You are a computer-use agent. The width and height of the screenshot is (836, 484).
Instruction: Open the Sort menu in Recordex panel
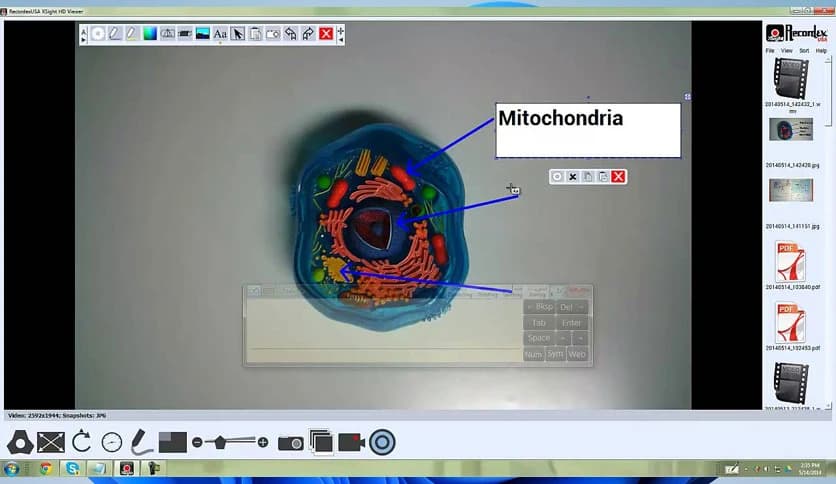pyautogui.click(x=804, y=51)
